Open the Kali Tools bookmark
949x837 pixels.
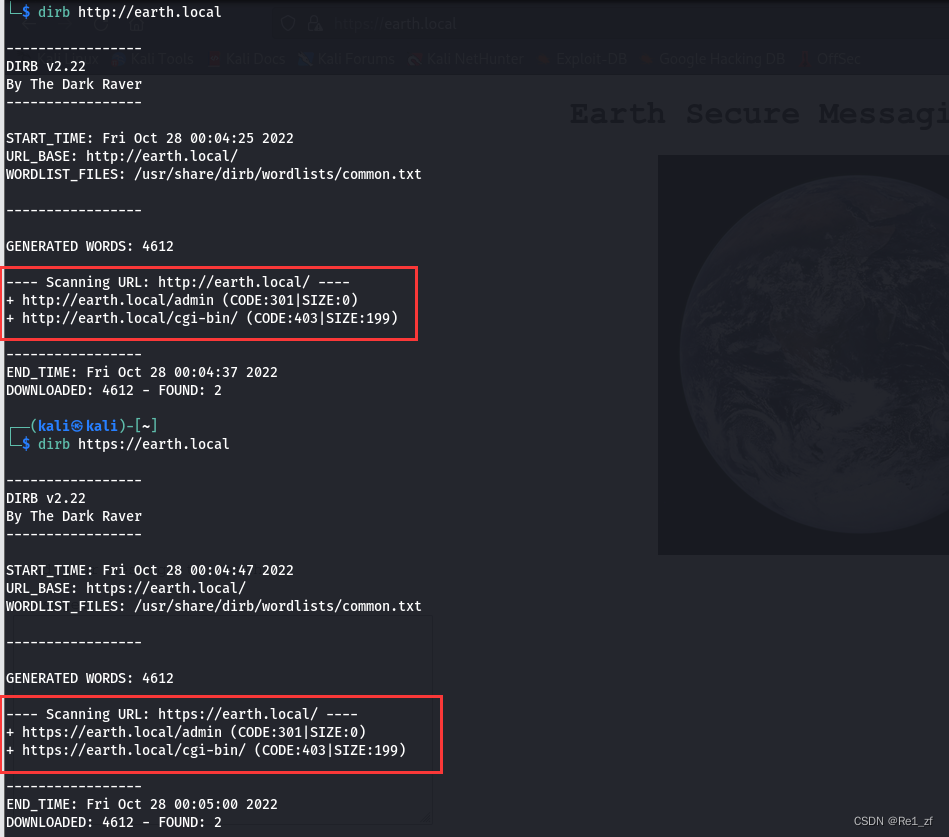click(x=153, y=59)
